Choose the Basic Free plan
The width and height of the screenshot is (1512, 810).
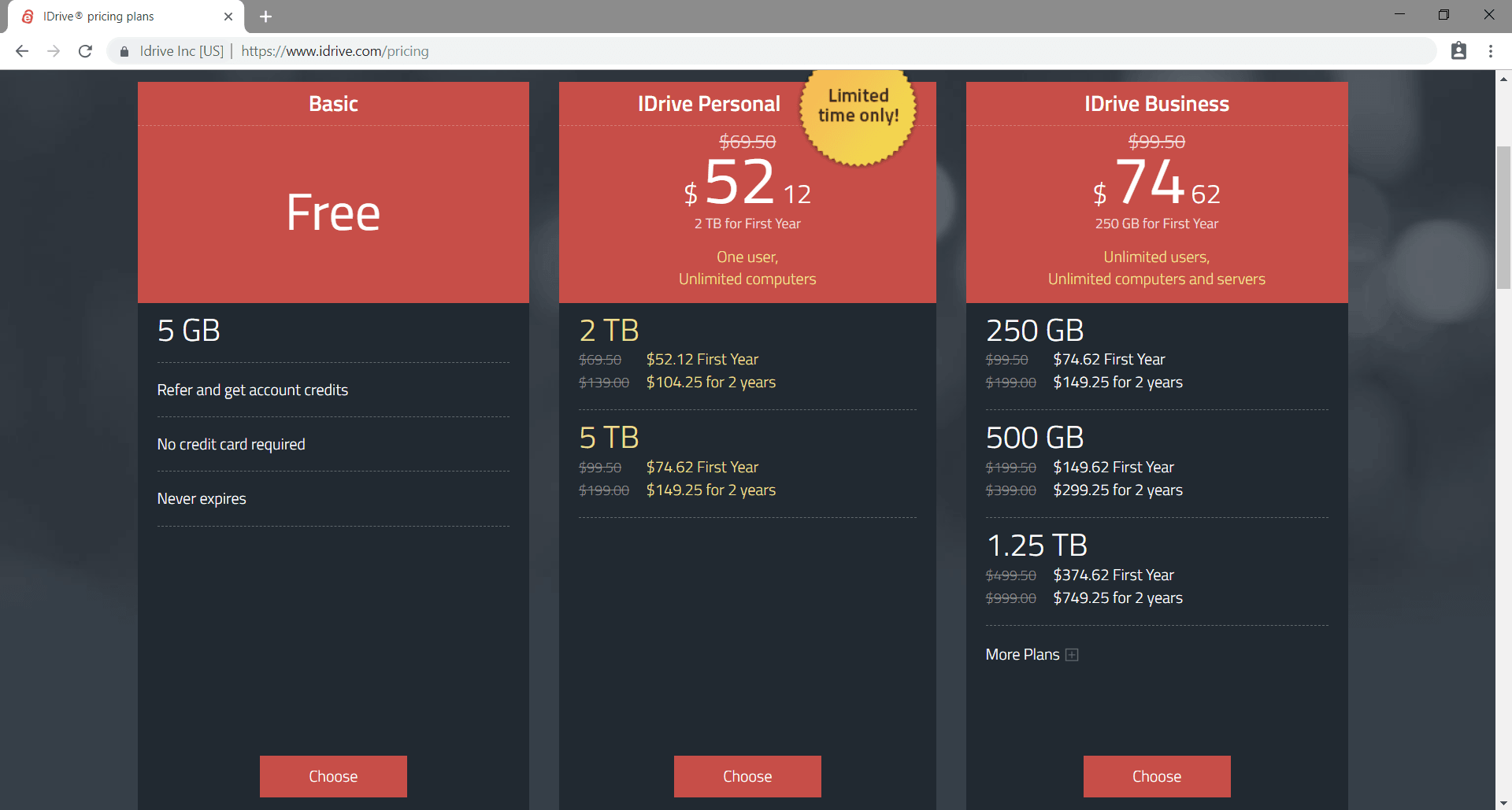point(333,776)
